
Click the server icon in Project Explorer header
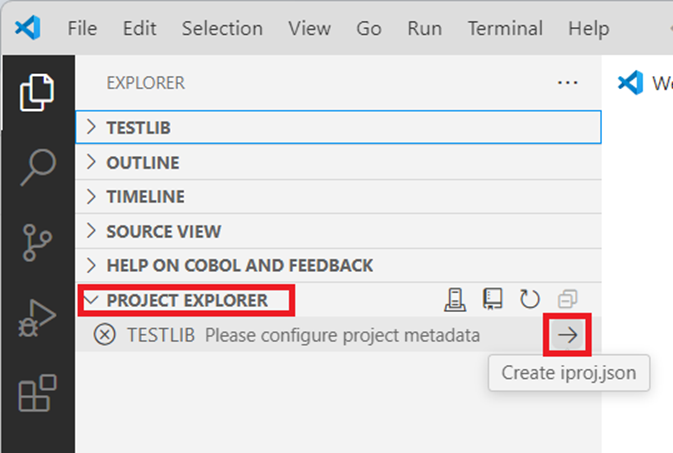point(455,299)
